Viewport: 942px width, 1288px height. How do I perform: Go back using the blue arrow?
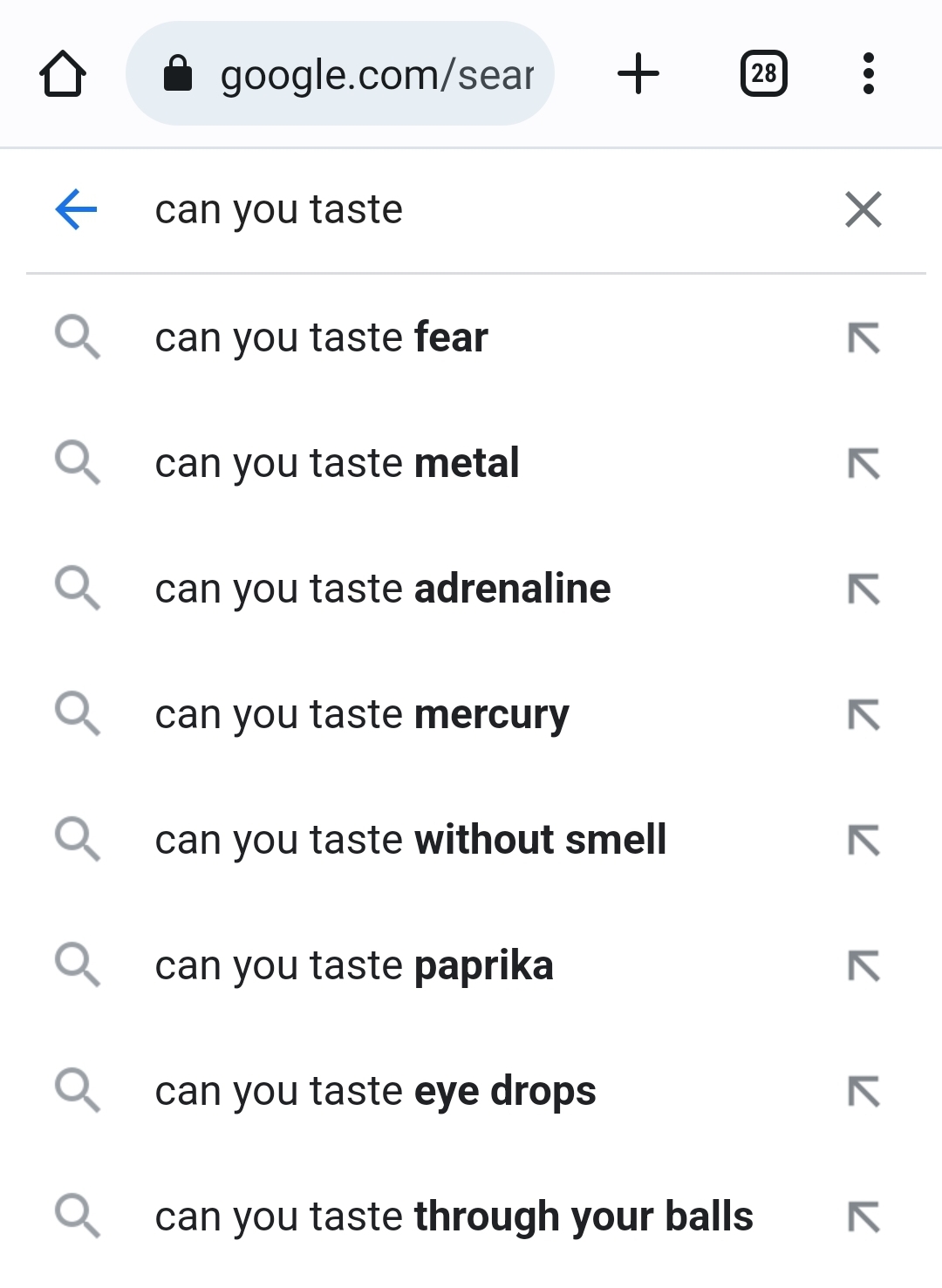76,209
